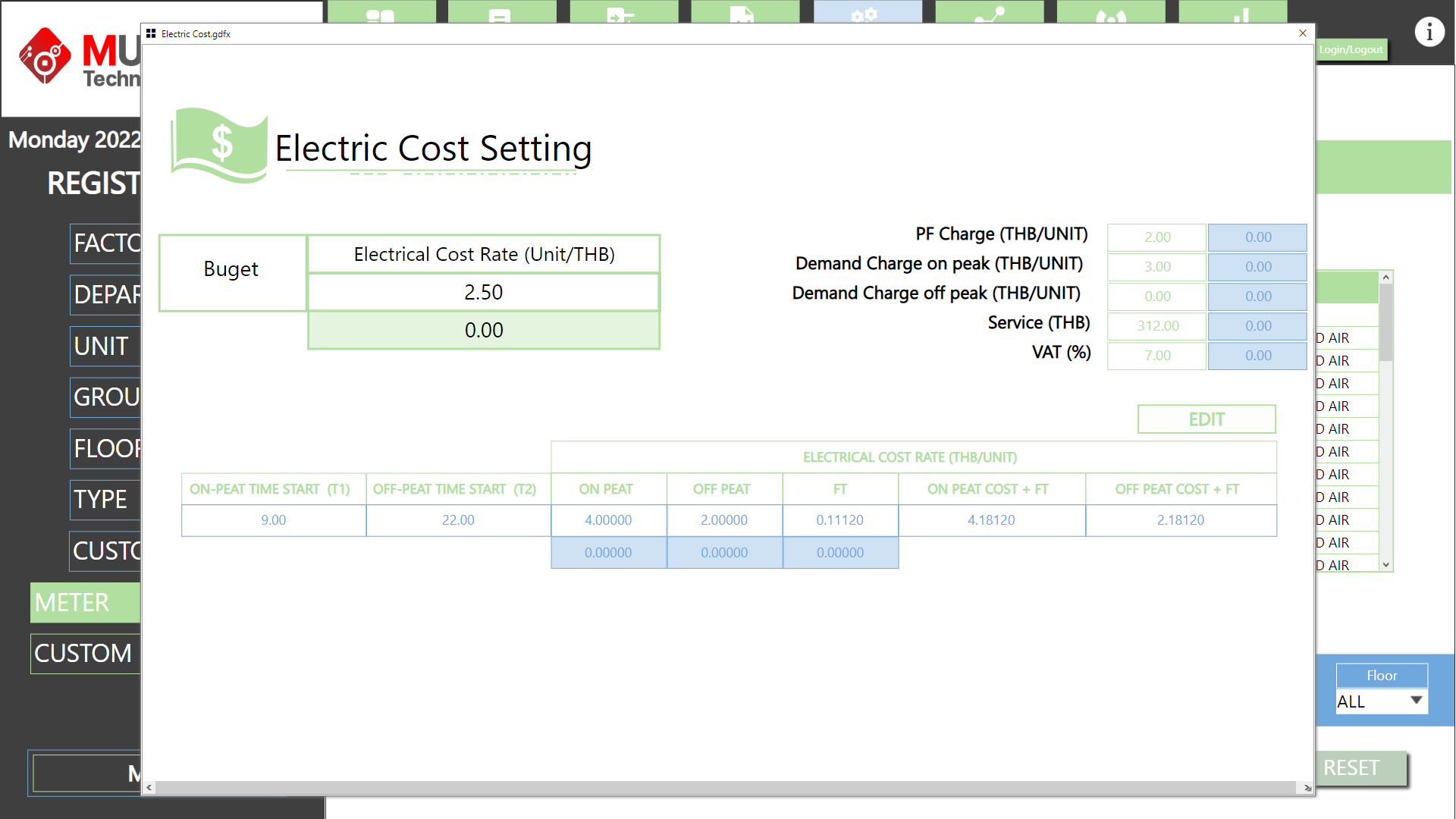Screen dimensions: 1456x819
Task: Click the PF Charge value 2.00
Action: [x=1156, y=237]
